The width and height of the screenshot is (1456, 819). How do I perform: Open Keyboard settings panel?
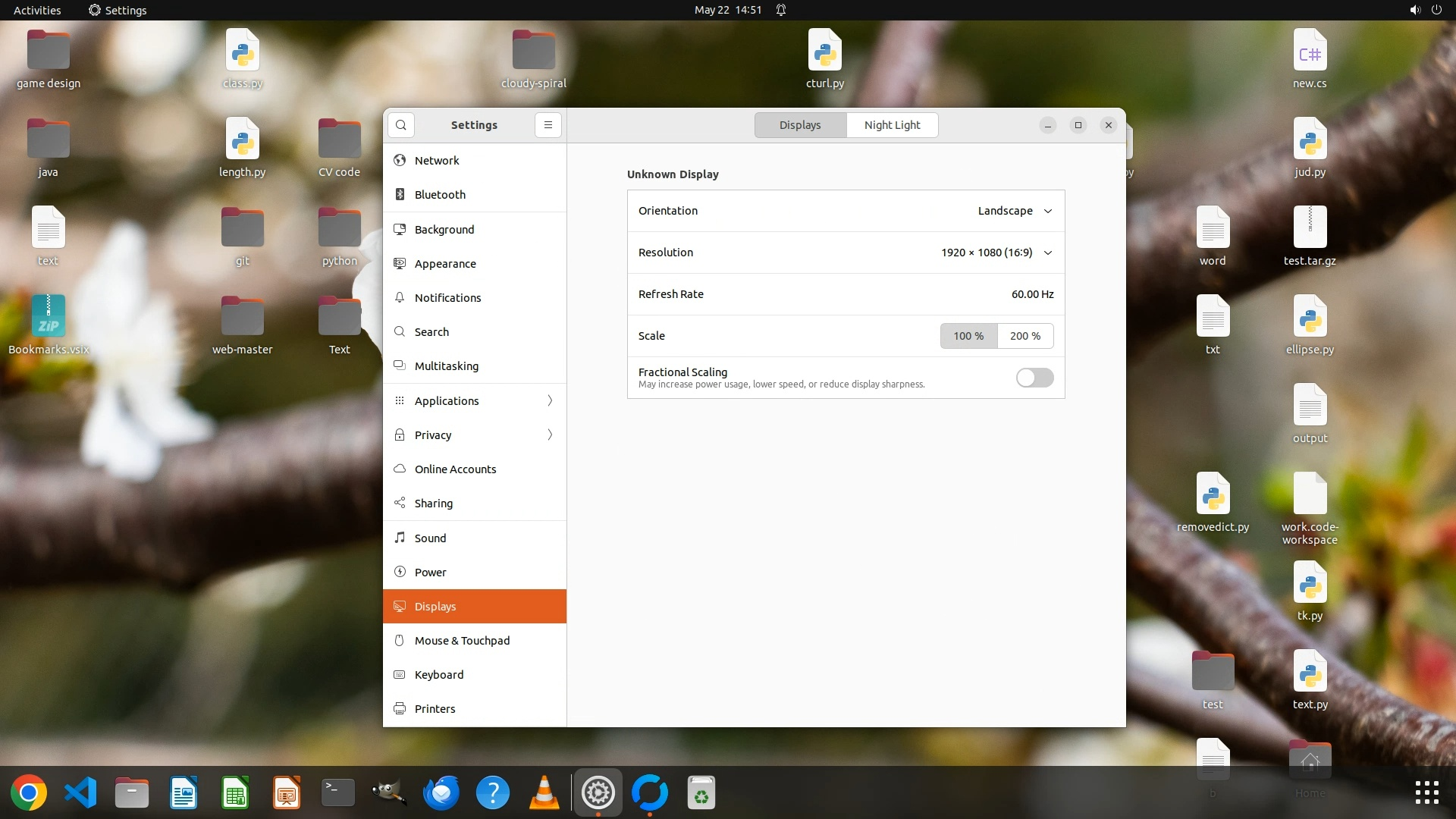click(438, 675)
